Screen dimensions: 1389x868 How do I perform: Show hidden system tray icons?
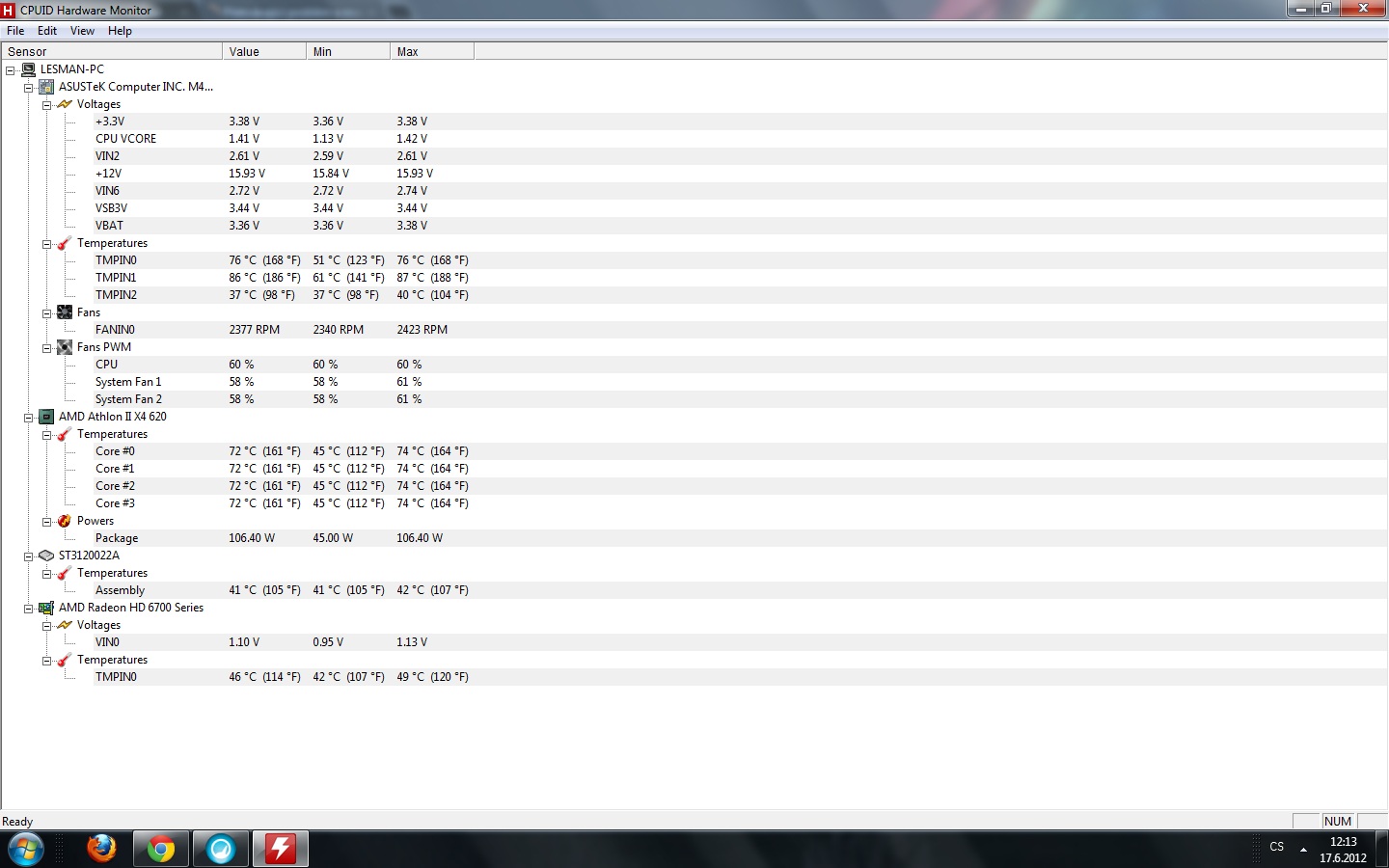1304,850
